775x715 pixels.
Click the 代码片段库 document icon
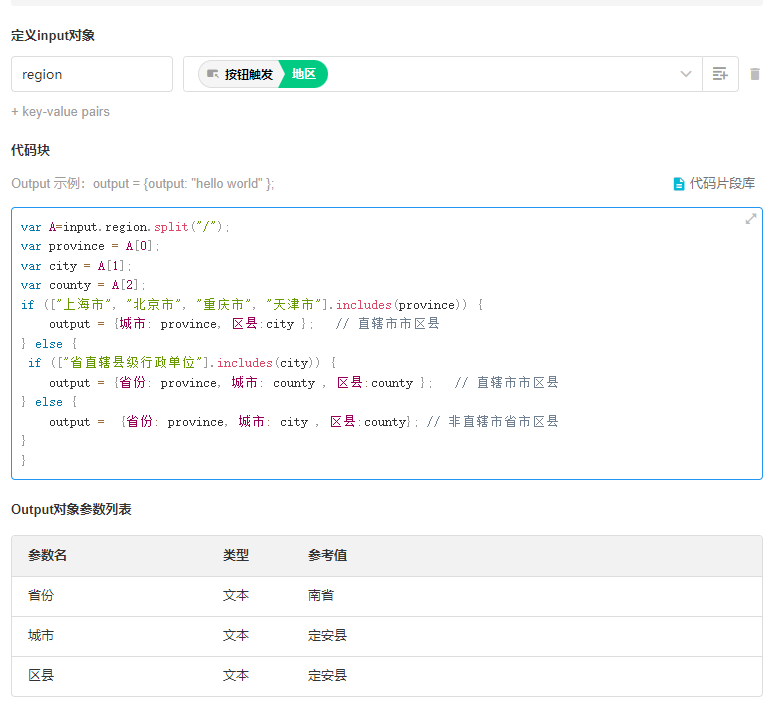coord(679,184)
